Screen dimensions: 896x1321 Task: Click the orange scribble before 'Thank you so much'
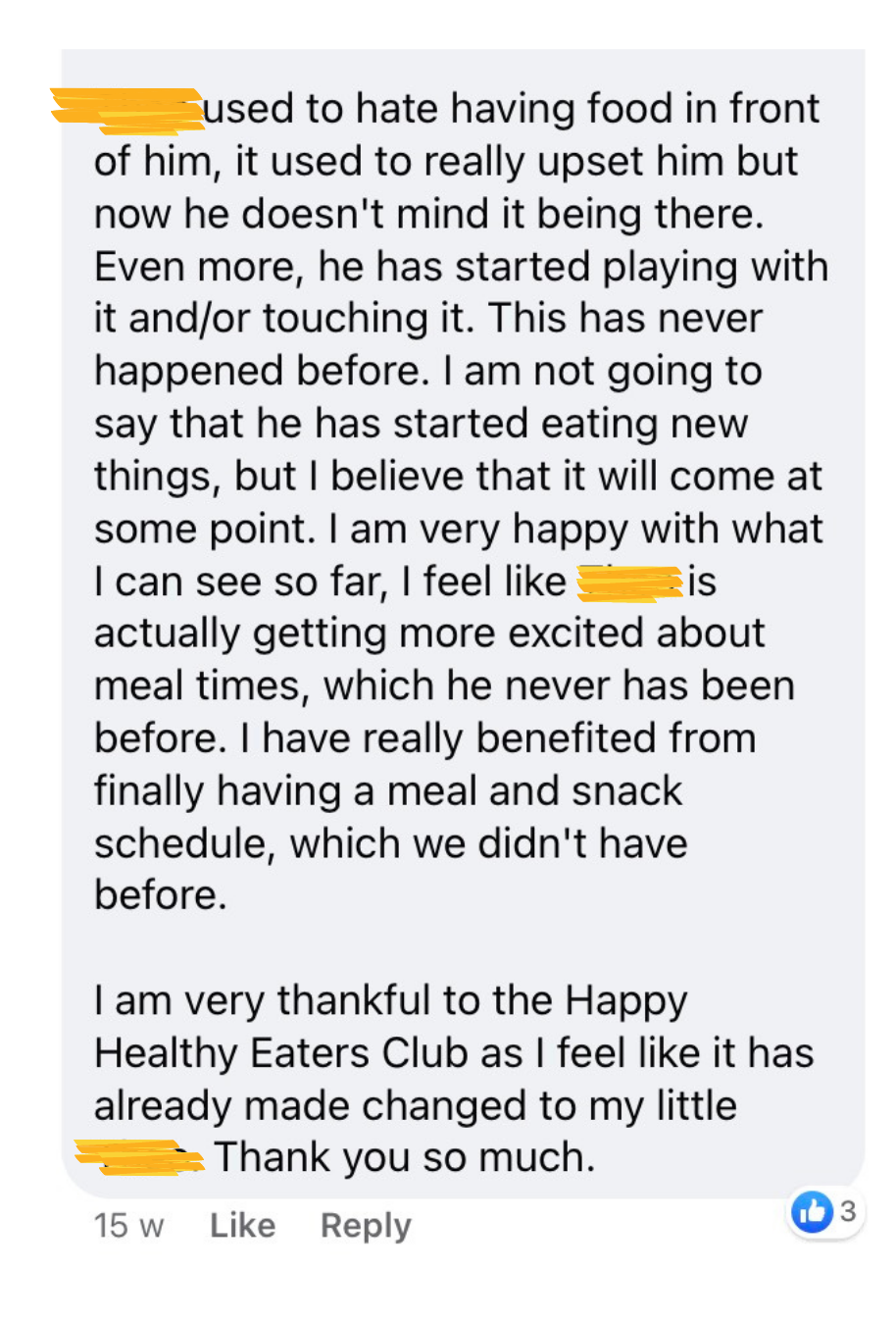pos(139,1157)
